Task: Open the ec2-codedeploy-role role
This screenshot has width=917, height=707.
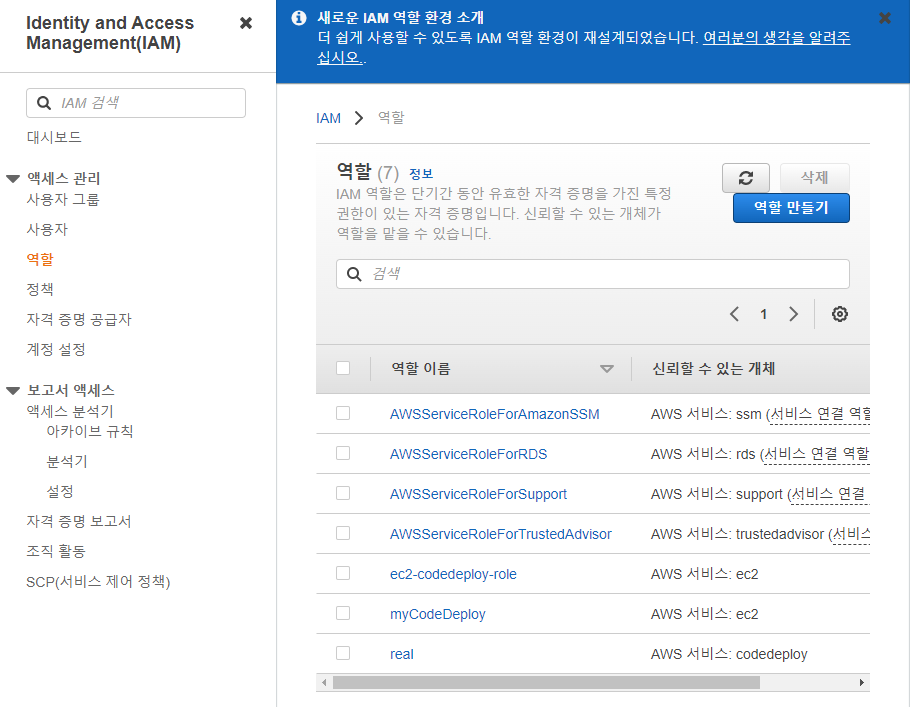Action: click(x=453, y=574)
